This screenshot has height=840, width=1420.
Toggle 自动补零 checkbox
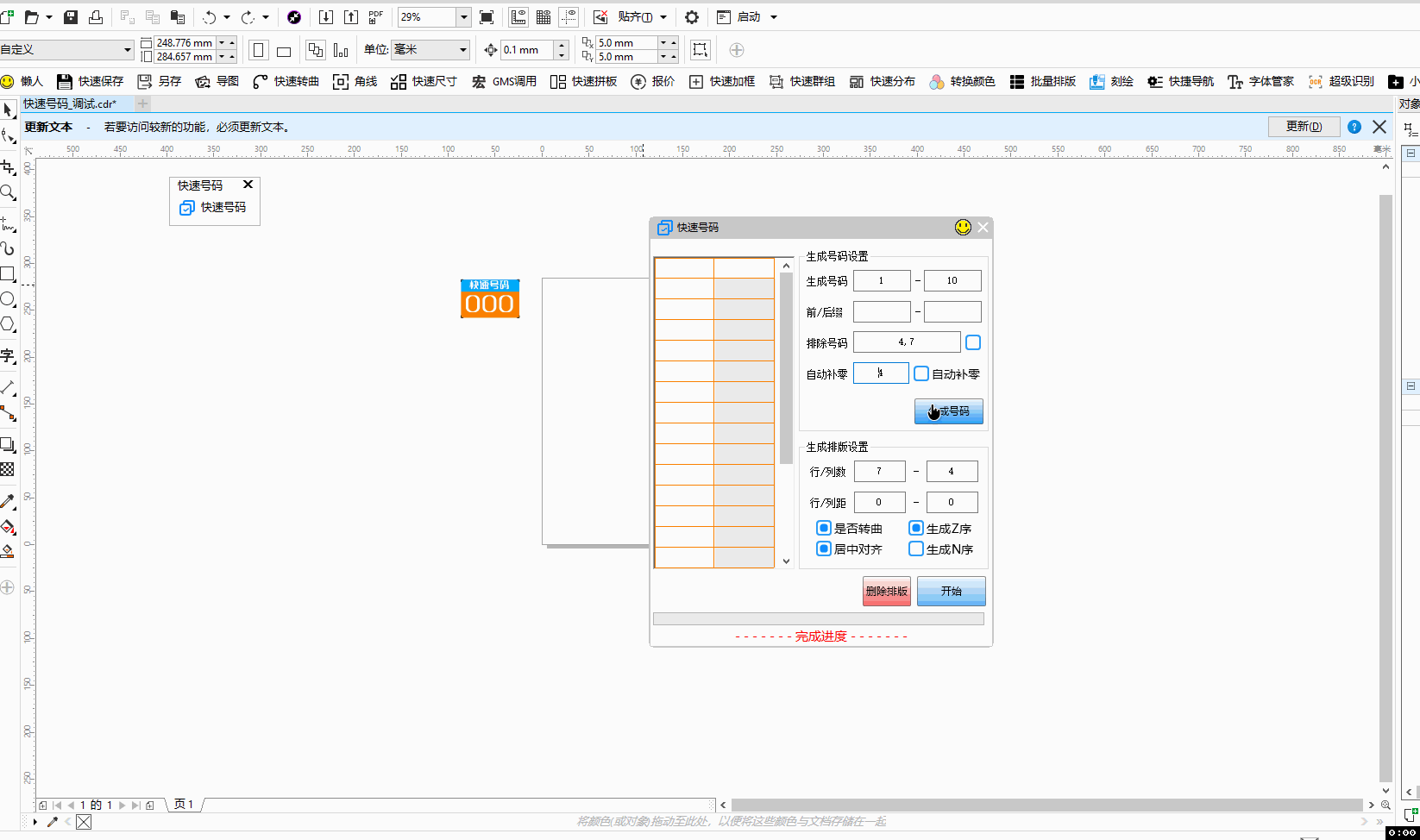pos(921,373)
